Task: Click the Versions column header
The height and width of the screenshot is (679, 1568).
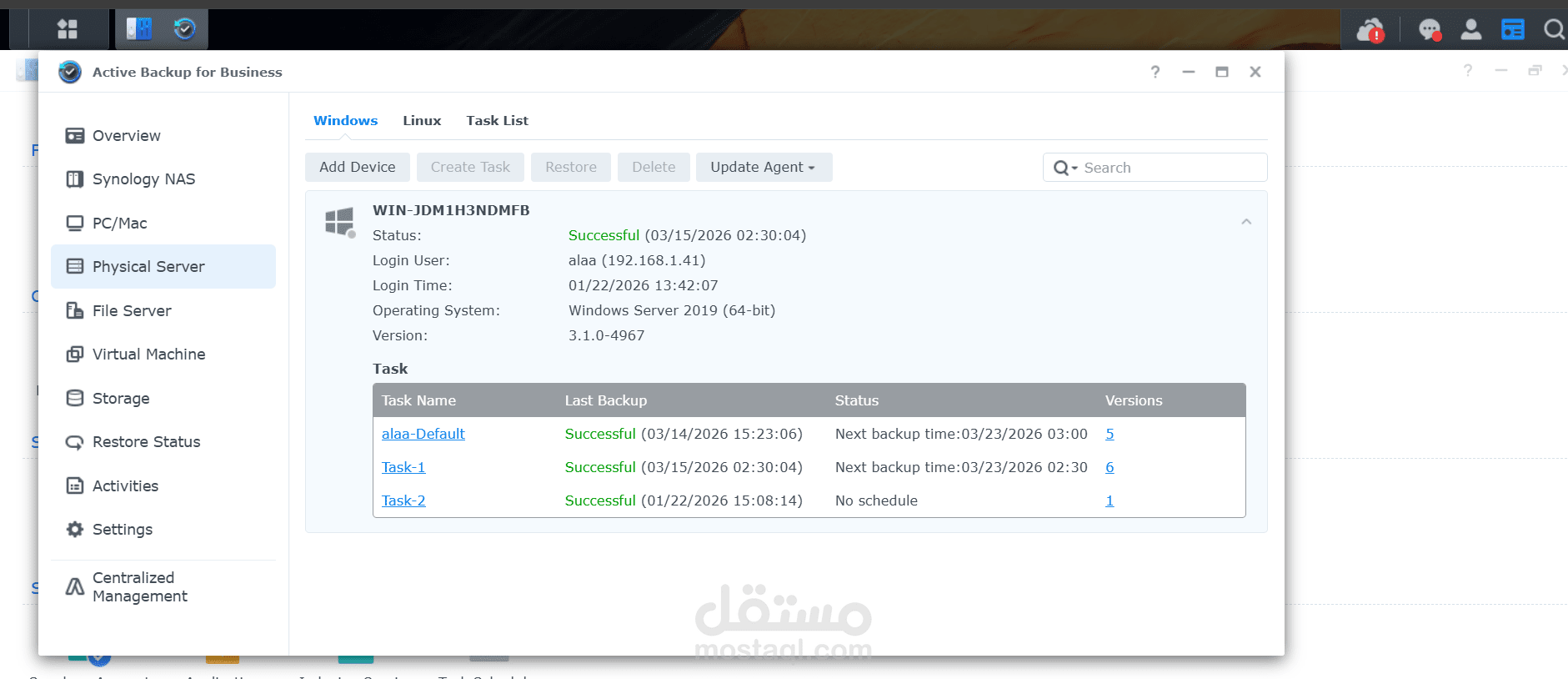Action: pos(1134,400)
